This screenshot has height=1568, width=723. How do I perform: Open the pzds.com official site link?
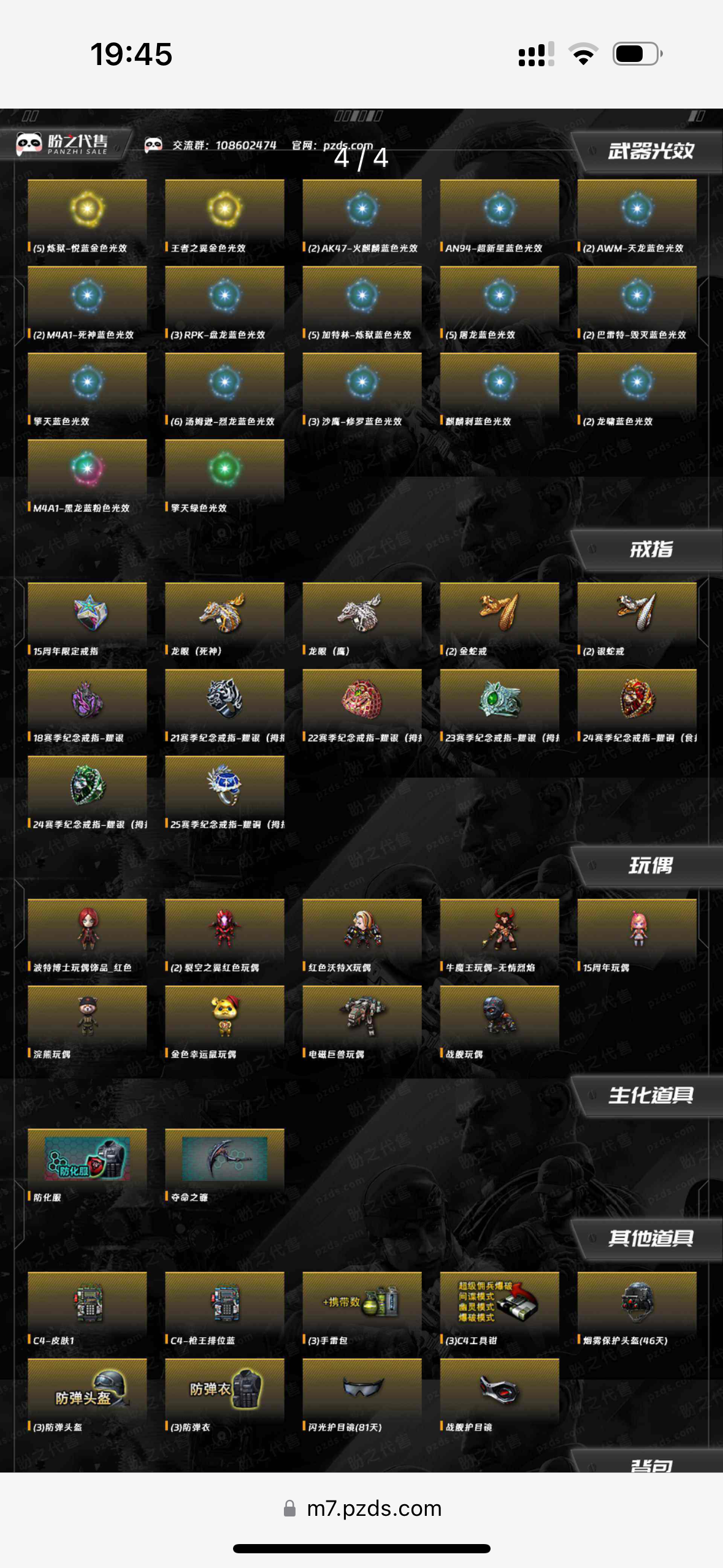[x=348, y=145]
